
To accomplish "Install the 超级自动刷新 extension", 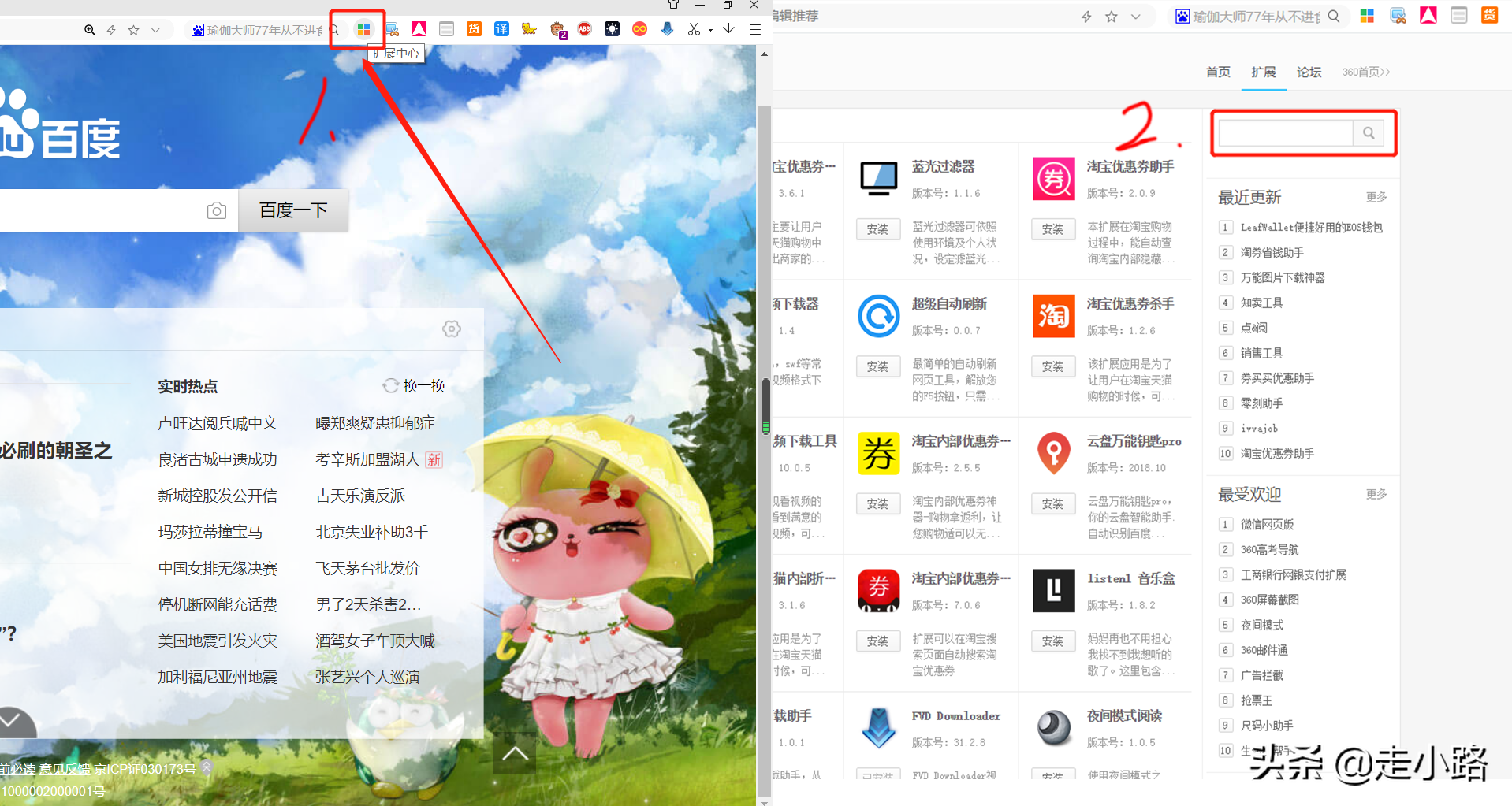I will 878,366.
